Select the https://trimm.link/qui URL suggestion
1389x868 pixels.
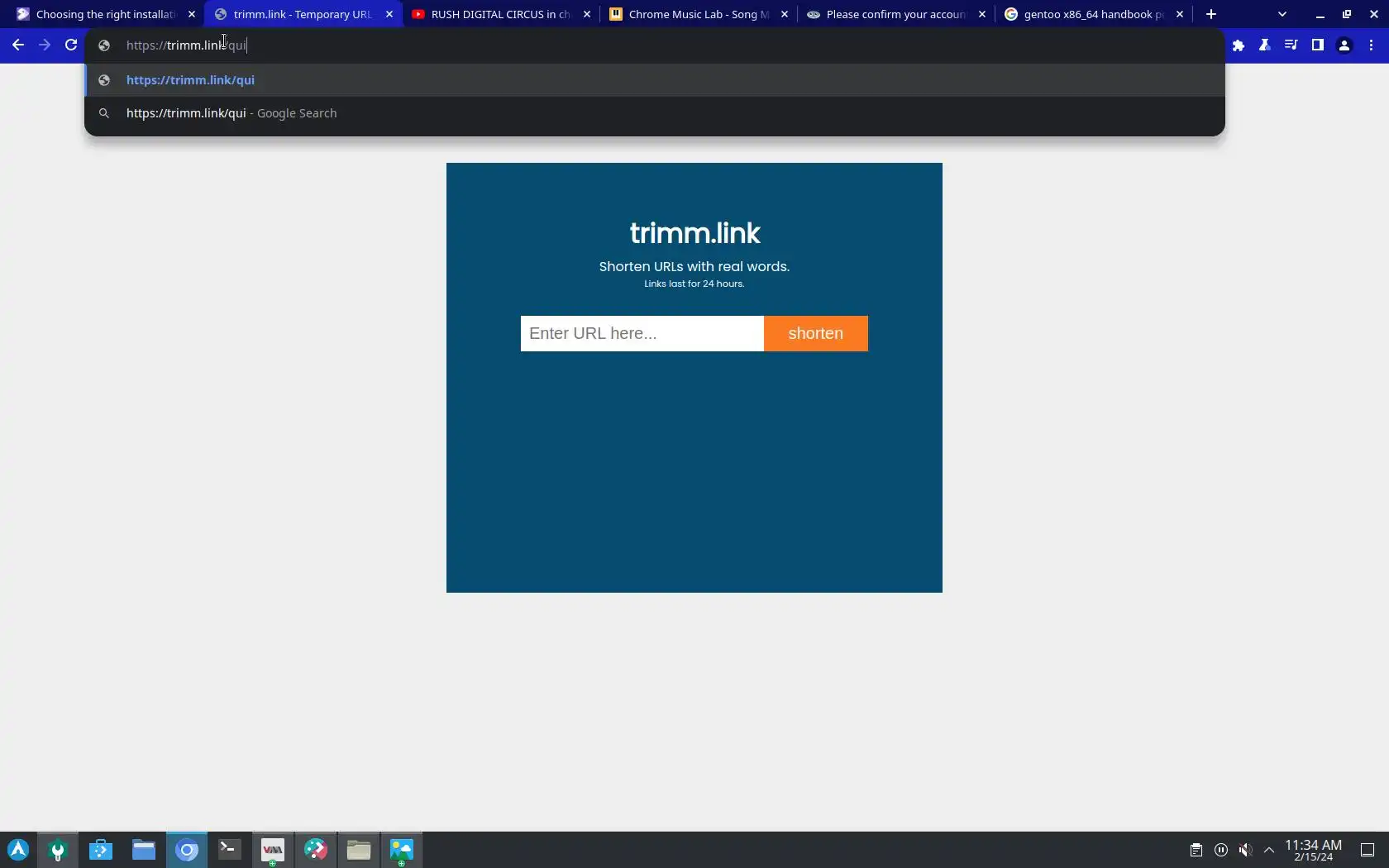[655, 80]
